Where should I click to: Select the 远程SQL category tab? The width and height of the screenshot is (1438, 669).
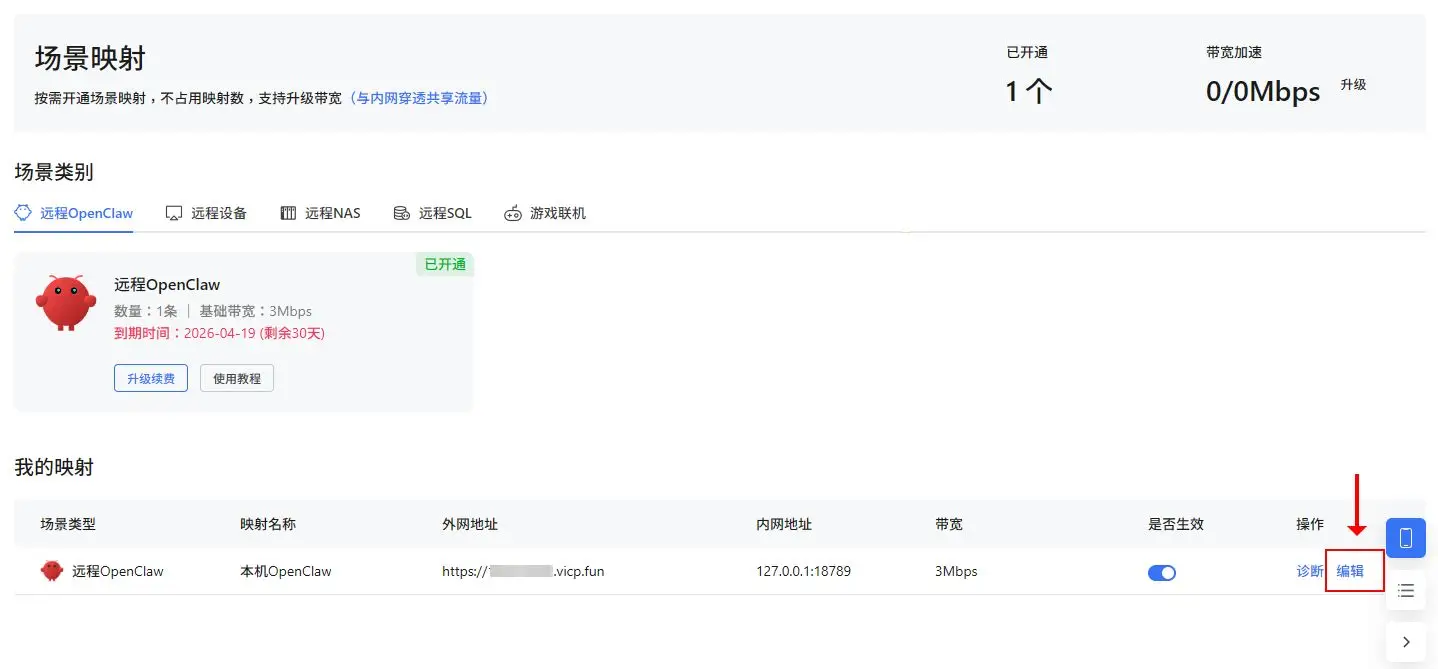(x=441, y=213)
